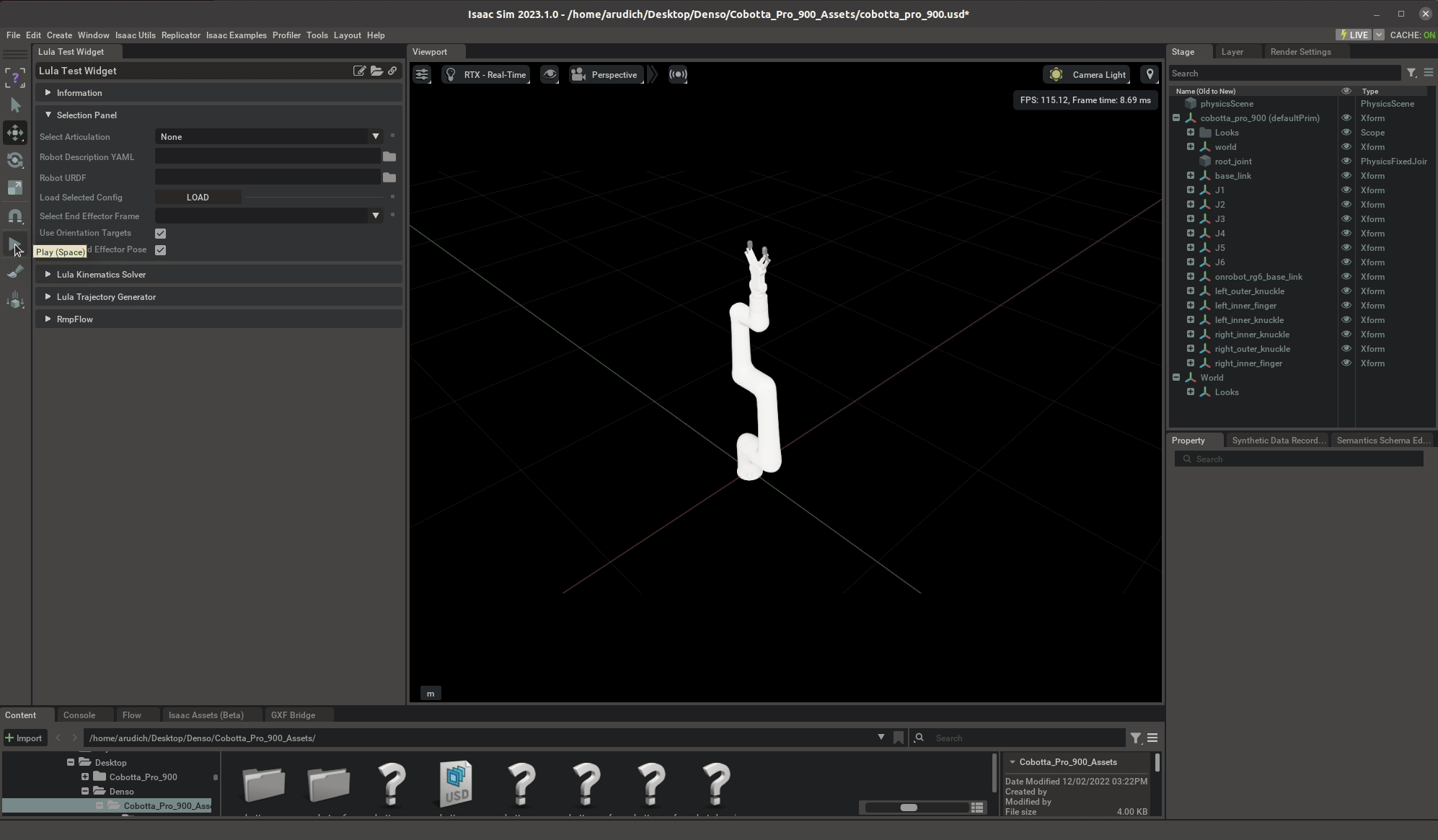1438x840 pixels.
Task: Switch to Render Settings tab
Action: click(x=1300, y=52)
